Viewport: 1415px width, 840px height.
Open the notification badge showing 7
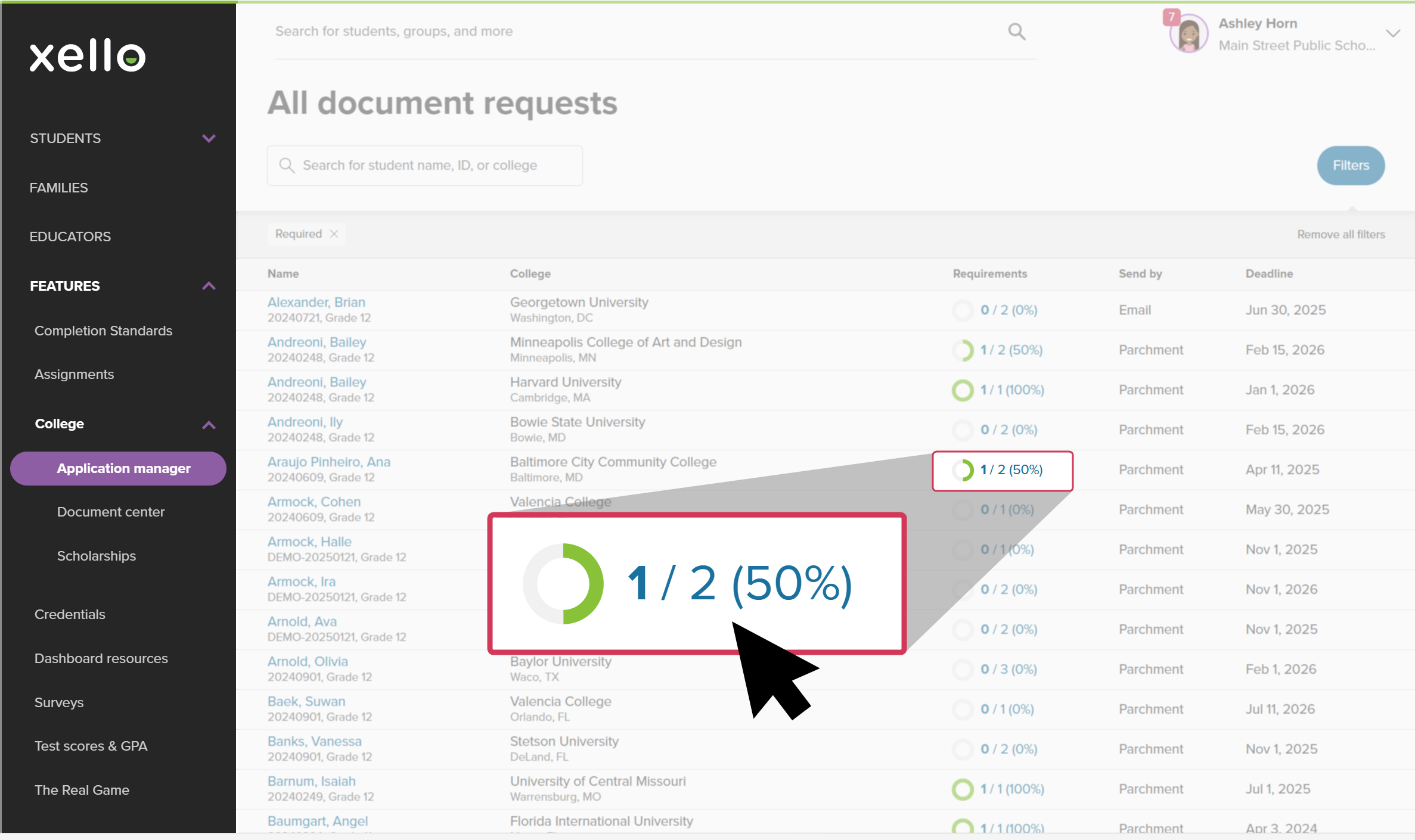[1171, 17]
